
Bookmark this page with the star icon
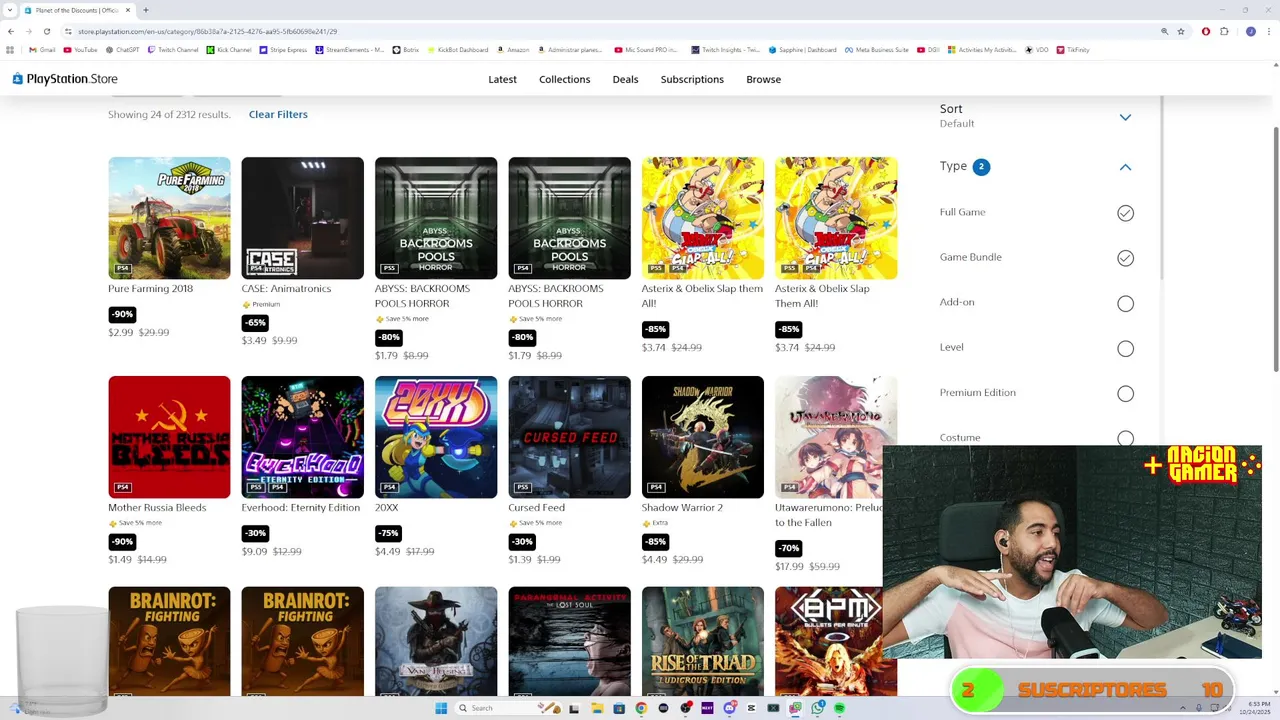point(1181,31)
